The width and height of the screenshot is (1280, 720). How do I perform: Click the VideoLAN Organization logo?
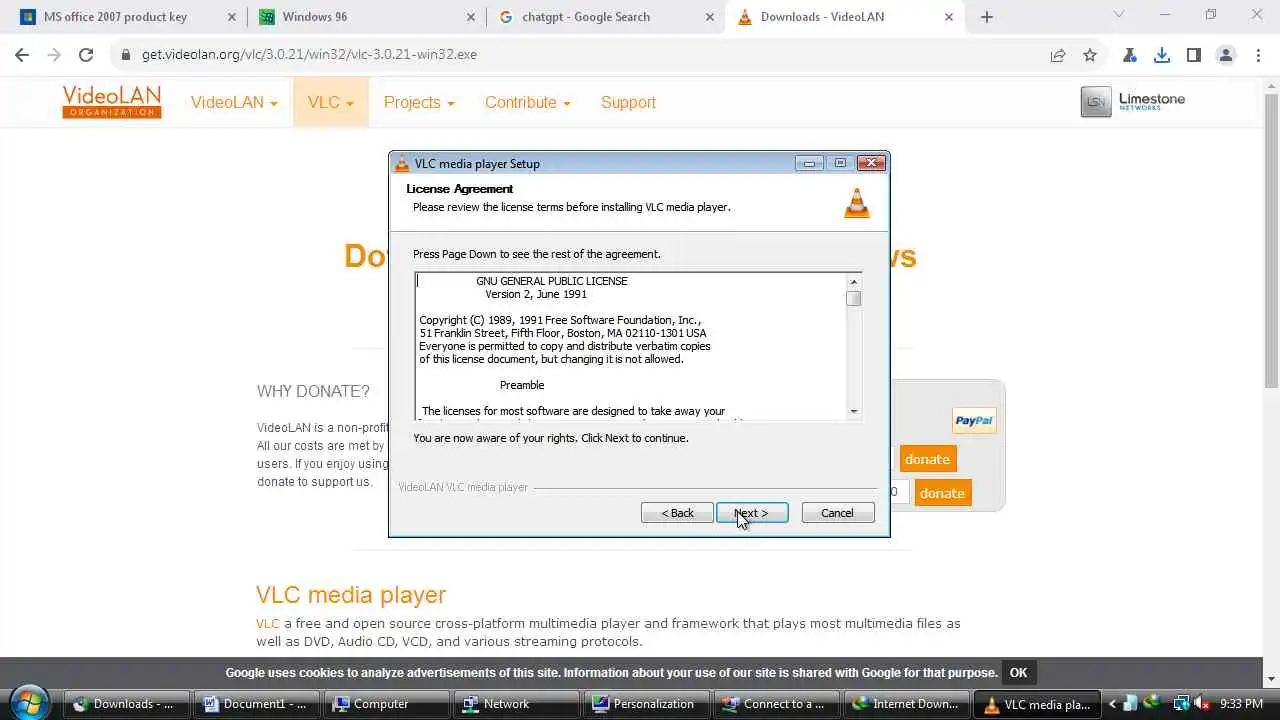[111, 102]
